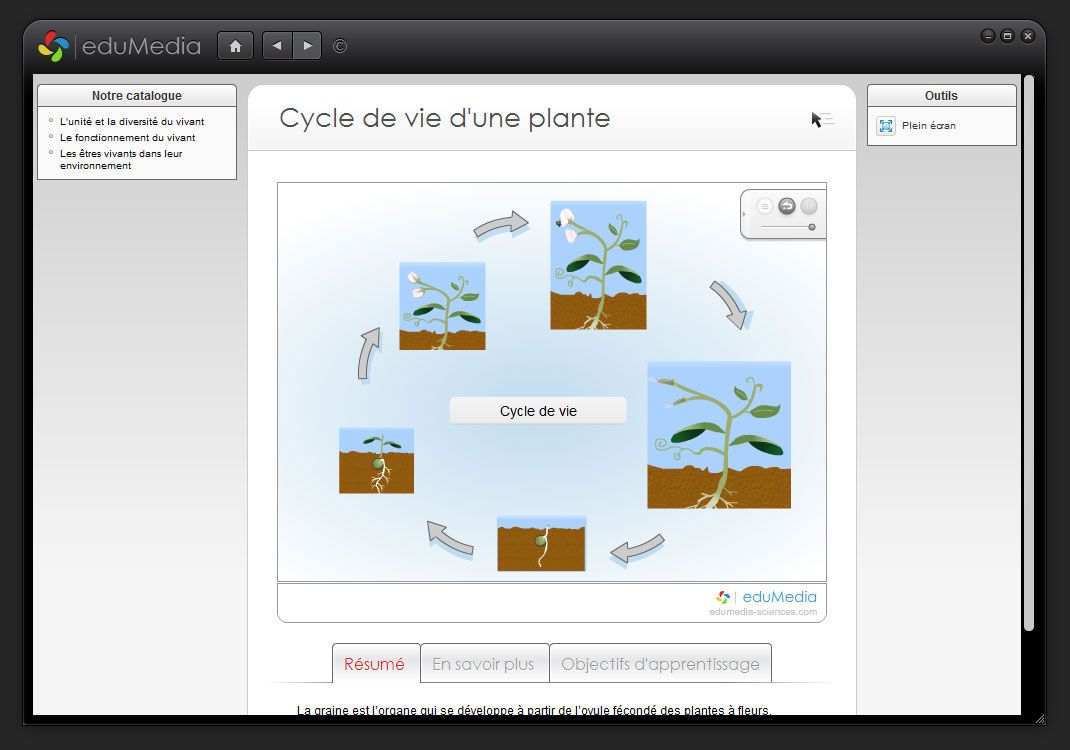Image resolution: width=1070 pixels, height=750 pixels.
Task: Click the animation speed slider handle
Action: coord(812,227)
